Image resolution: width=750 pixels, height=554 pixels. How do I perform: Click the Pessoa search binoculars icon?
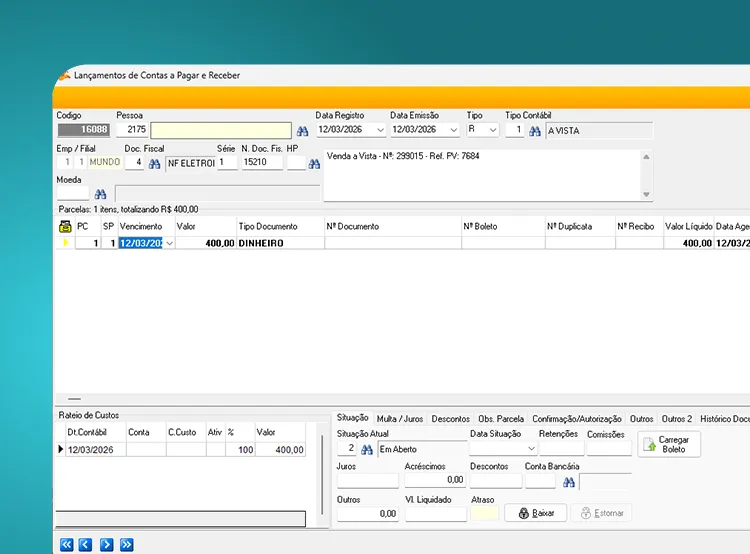pos(302,131)
